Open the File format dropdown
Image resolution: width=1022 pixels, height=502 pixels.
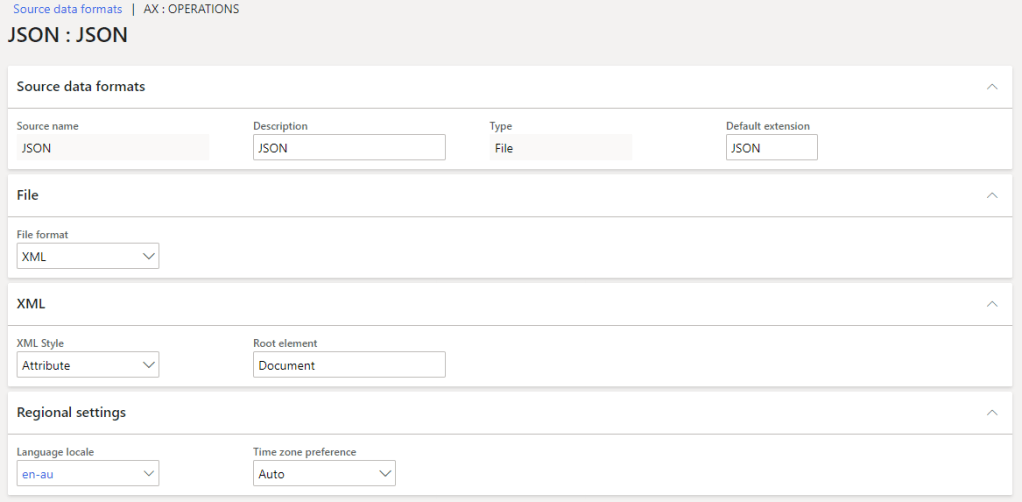[88, 257]
